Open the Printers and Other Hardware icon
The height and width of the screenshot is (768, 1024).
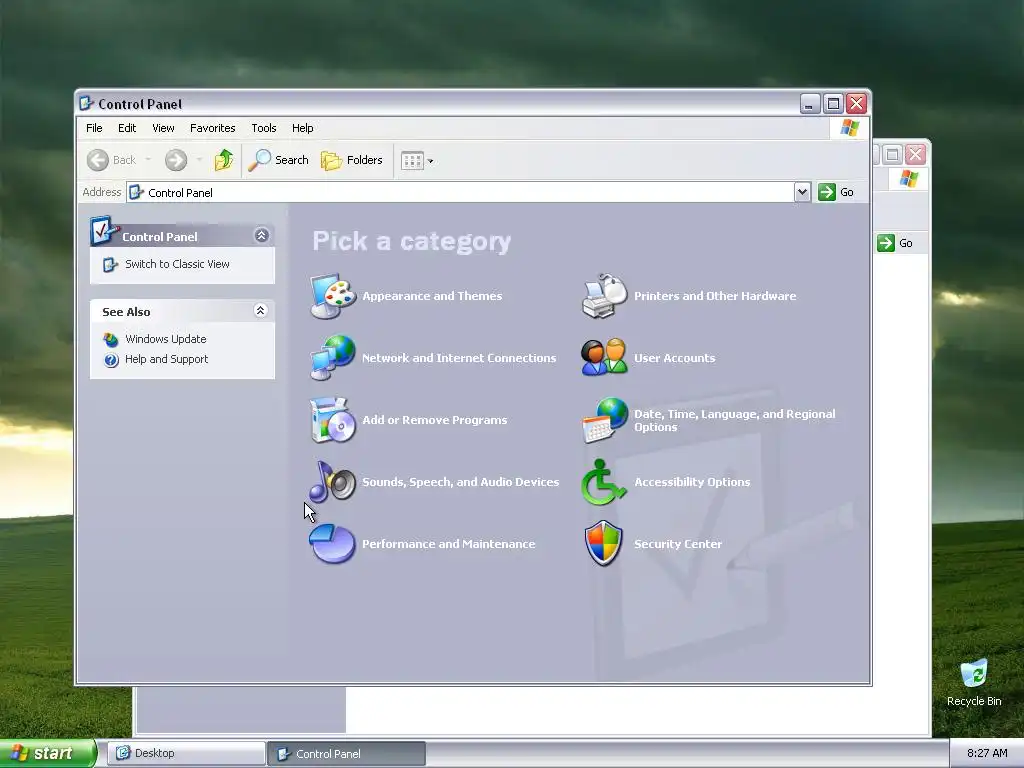604,296
